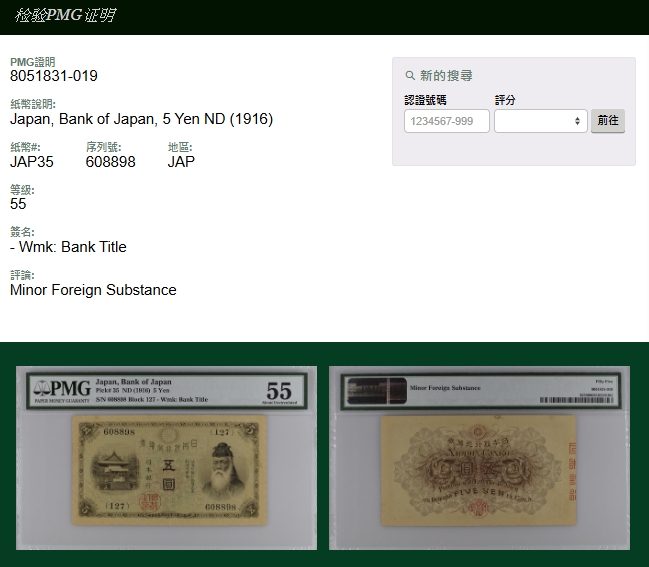Click the PMG logo on front slab label

[62, 390]
